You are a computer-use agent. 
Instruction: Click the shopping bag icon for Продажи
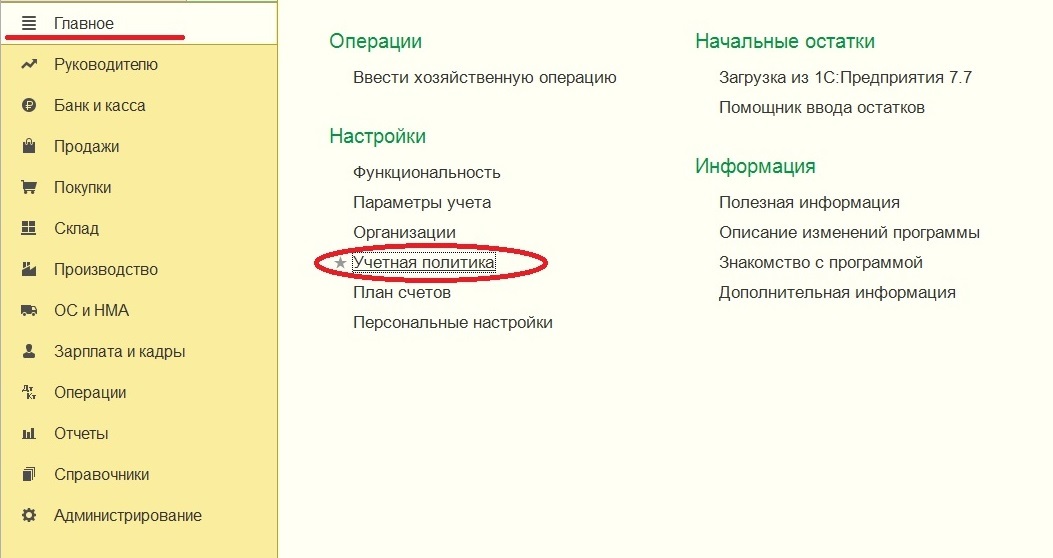click(29, 146)
